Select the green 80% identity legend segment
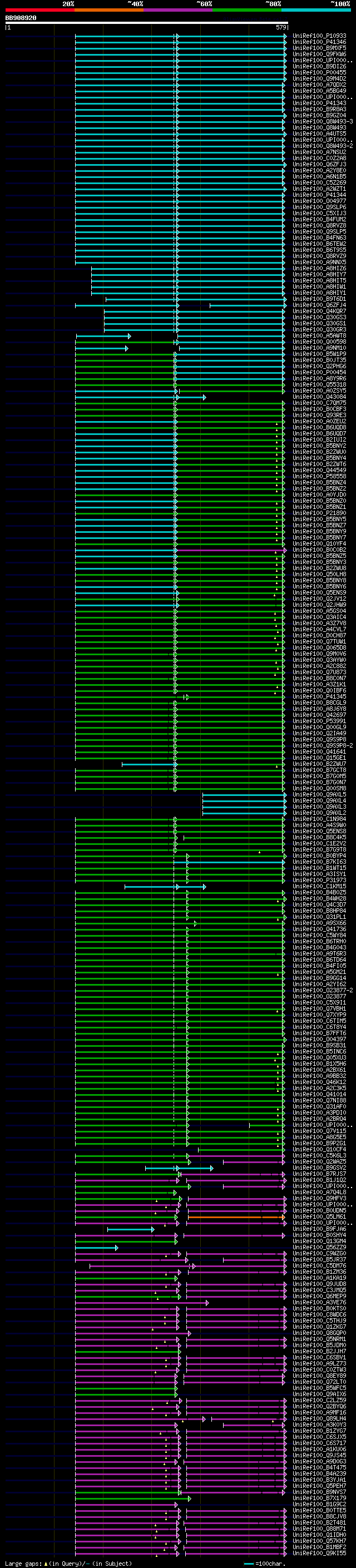Screen dimensions: 356x1568 247,10
